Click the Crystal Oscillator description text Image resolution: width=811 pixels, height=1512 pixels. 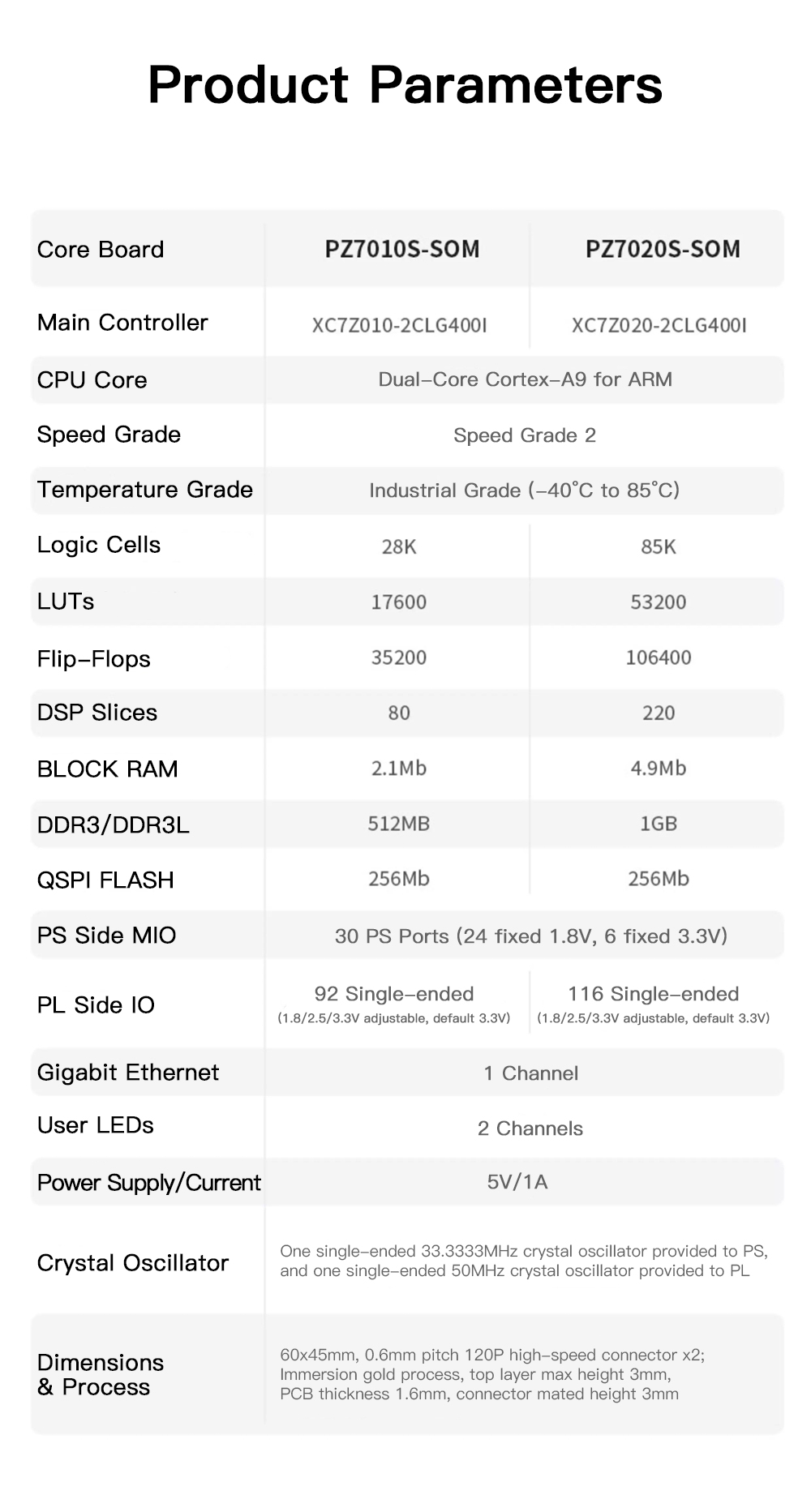click(524, 1261)
